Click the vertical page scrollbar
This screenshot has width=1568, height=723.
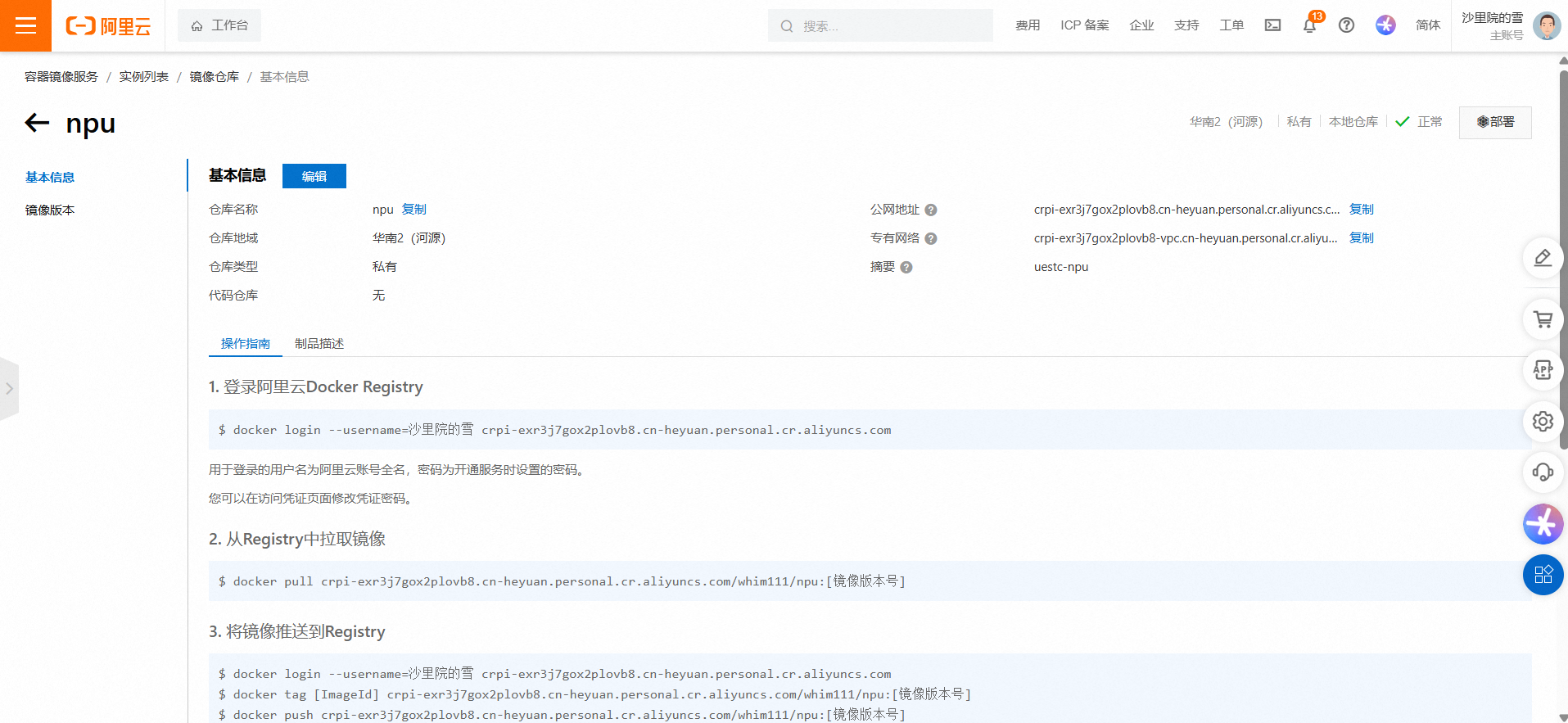pyautogui.click(x=1563, y=259)
